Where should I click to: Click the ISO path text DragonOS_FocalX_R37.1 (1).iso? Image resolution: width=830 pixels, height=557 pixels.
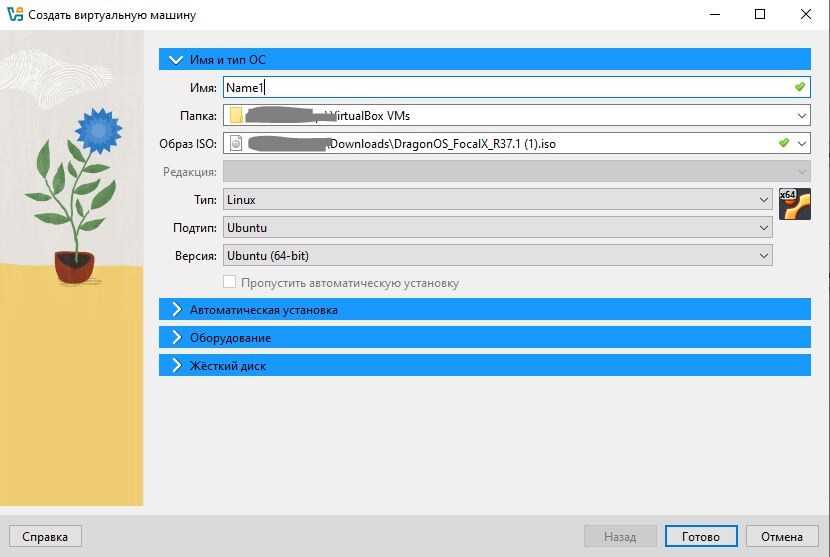475,143
